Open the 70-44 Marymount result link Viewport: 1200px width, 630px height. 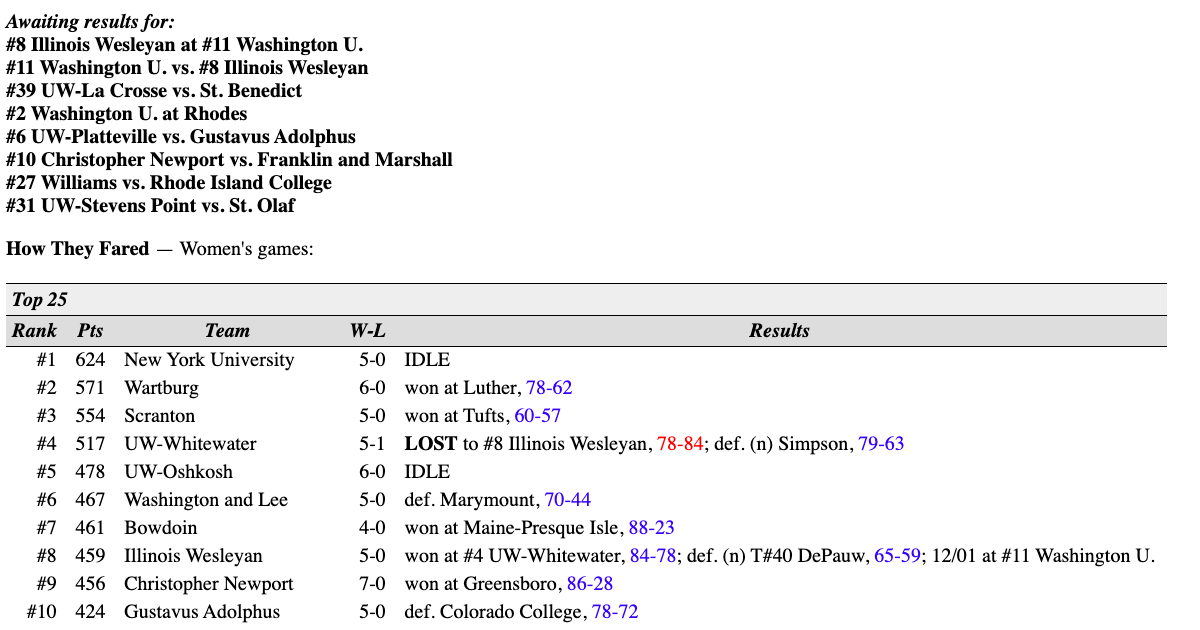point(567,500)
